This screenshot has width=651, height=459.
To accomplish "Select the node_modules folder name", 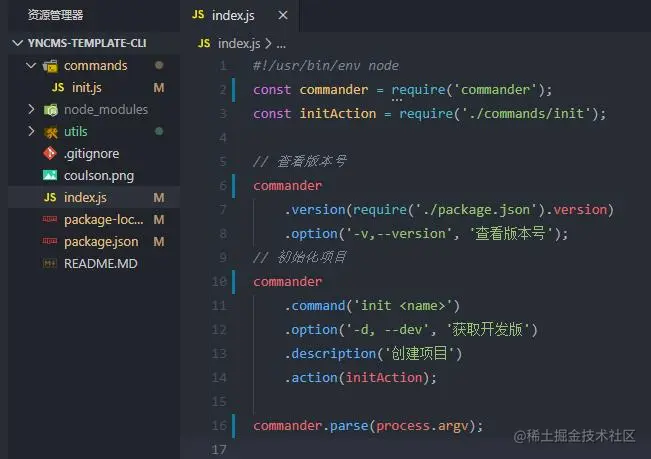I will point(106,110).
